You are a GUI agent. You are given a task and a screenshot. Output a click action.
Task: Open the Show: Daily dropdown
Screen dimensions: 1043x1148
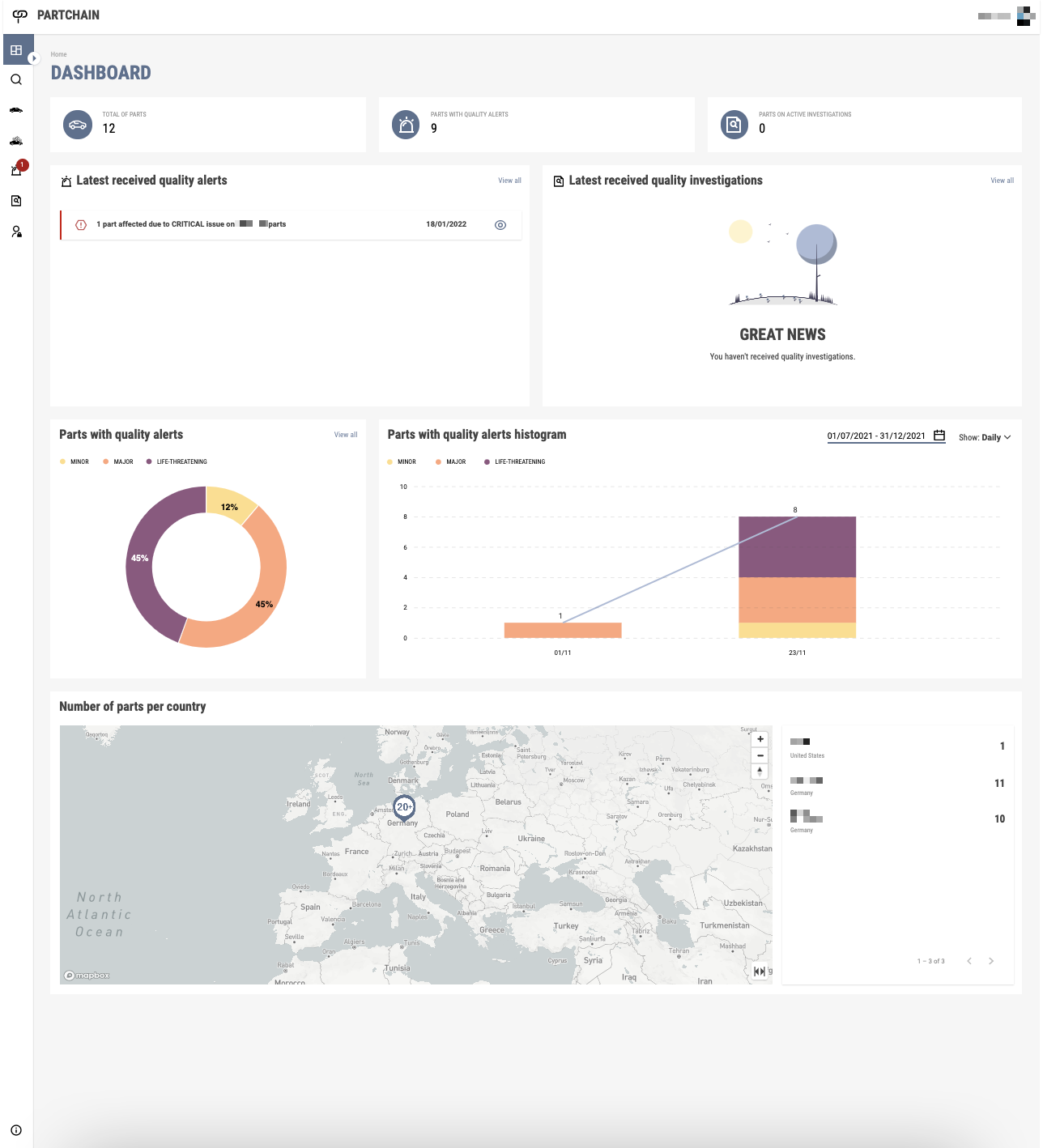click(985, 437)
